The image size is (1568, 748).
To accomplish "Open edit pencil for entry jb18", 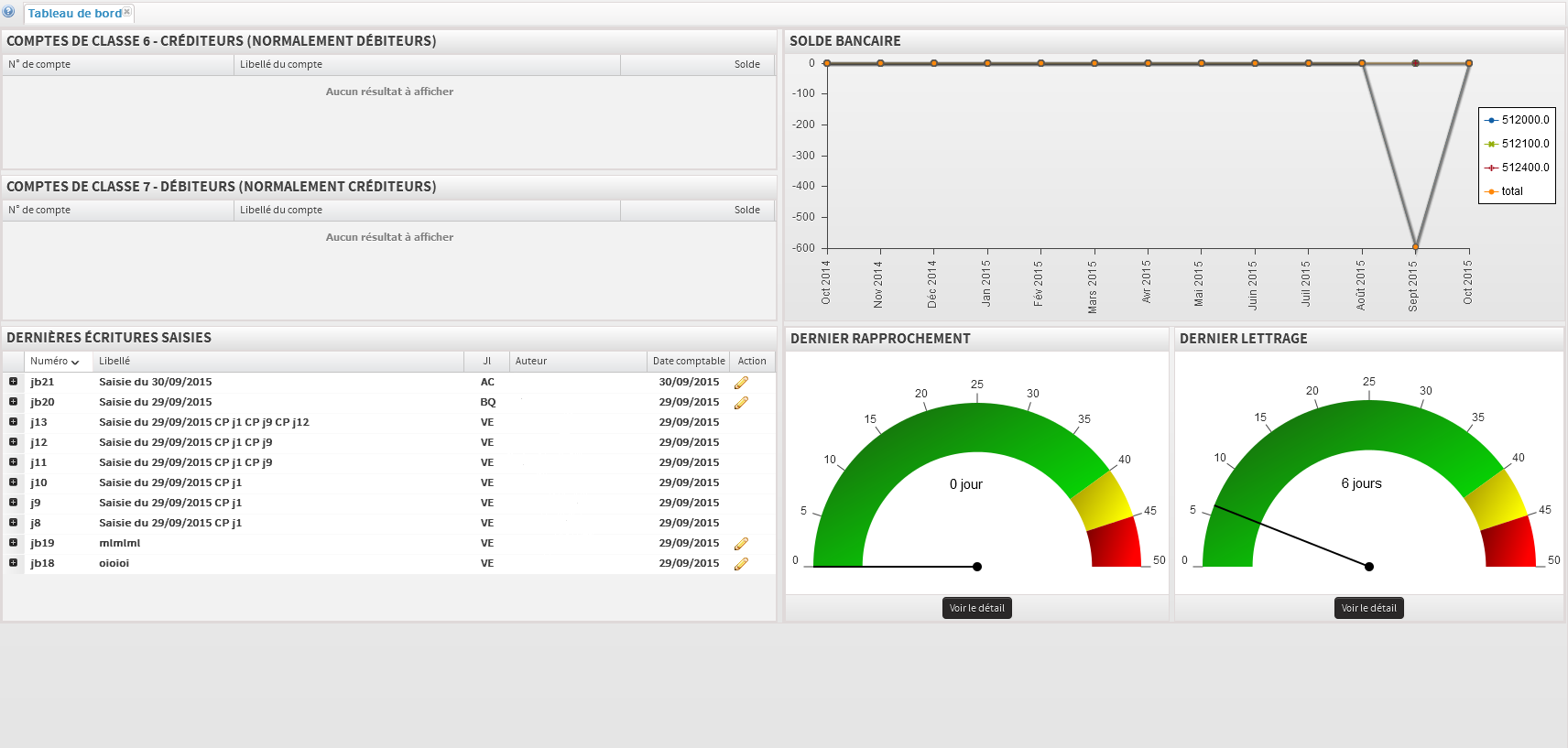I will (741, 564).
